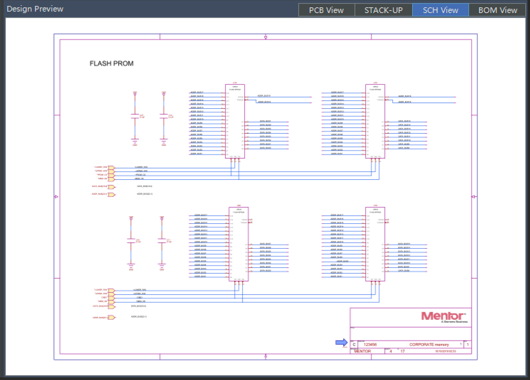
Task: Select the lower-left flash memory chip symbol
Action: 239,244
